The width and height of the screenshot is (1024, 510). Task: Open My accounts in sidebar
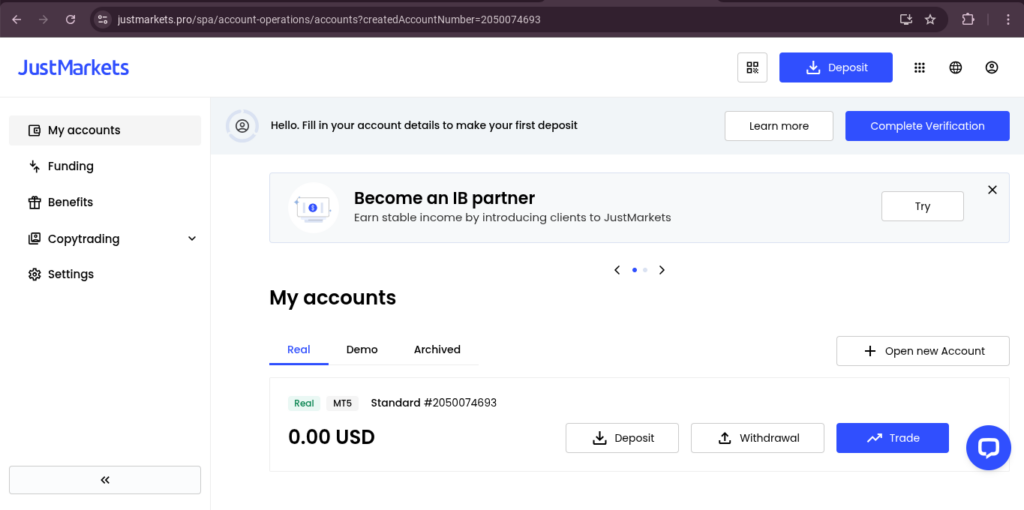click(x=105, y=130)
